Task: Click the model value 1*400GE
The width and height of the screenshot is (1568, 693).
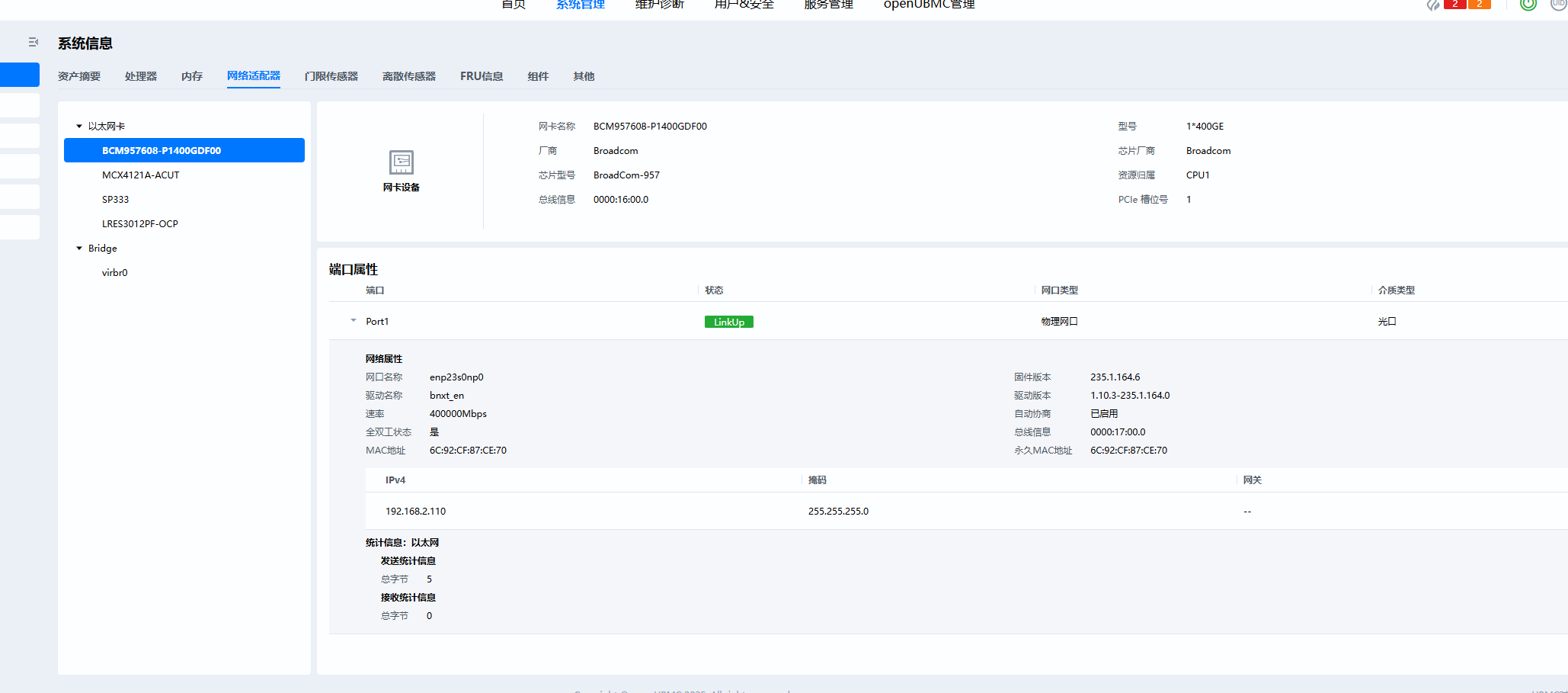Action: (x=1205, y=127)
